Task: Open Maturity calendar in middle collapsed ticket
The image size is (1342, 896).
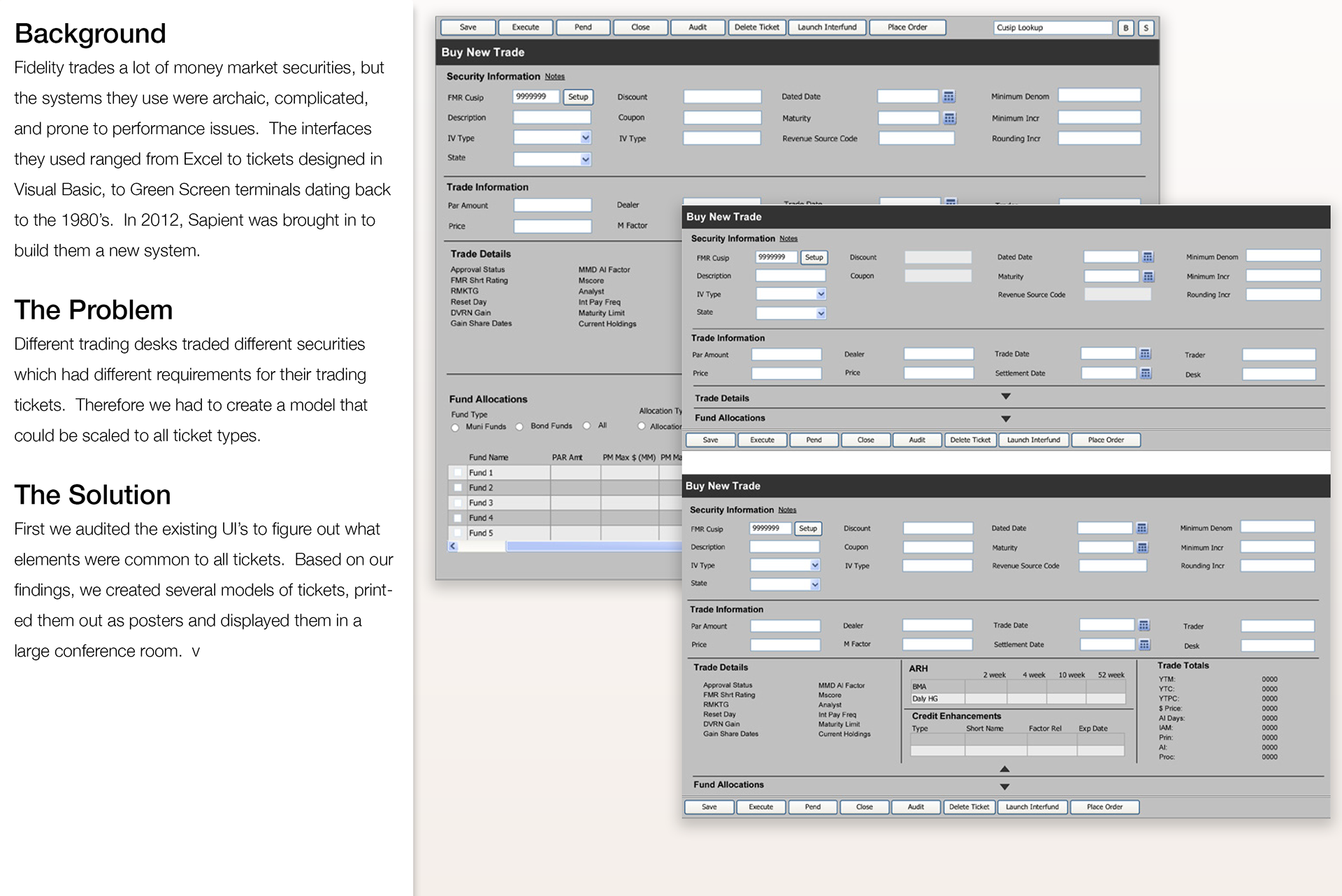Action: [x=1148, y=277]
